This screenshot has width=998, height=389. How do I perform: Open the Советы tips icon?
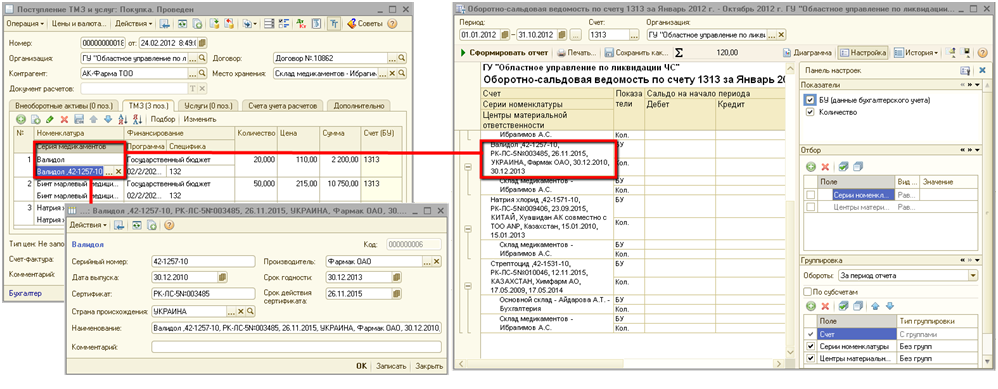click(x=351, y=24)
